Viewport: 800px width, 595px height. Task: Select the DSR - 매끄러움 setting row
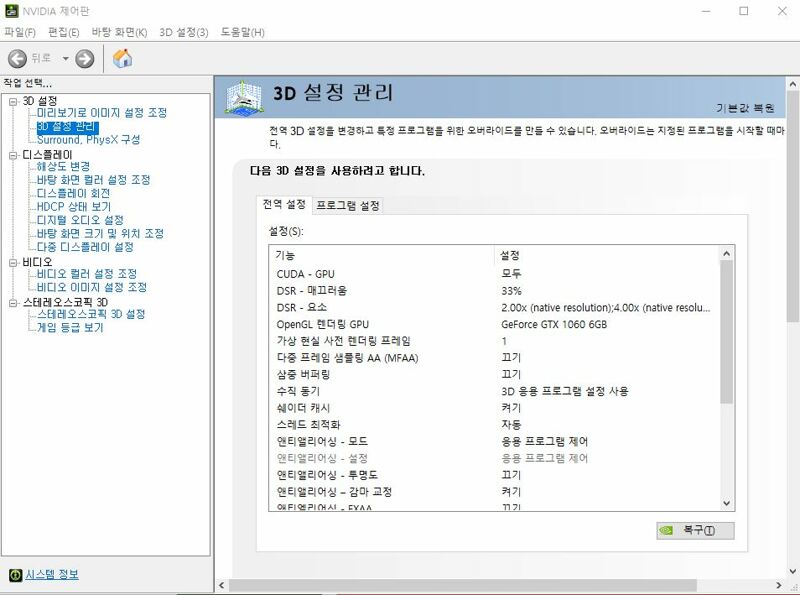tap(494, 291)
